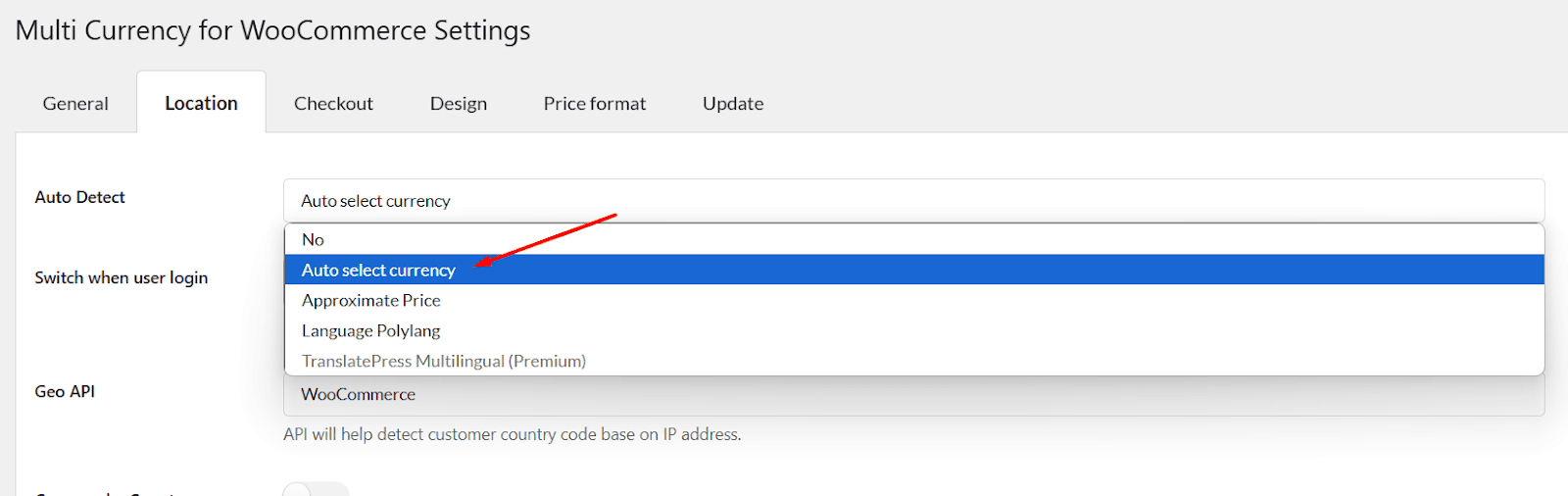
Task: Switch to the General tab
Action: (75, 103)
